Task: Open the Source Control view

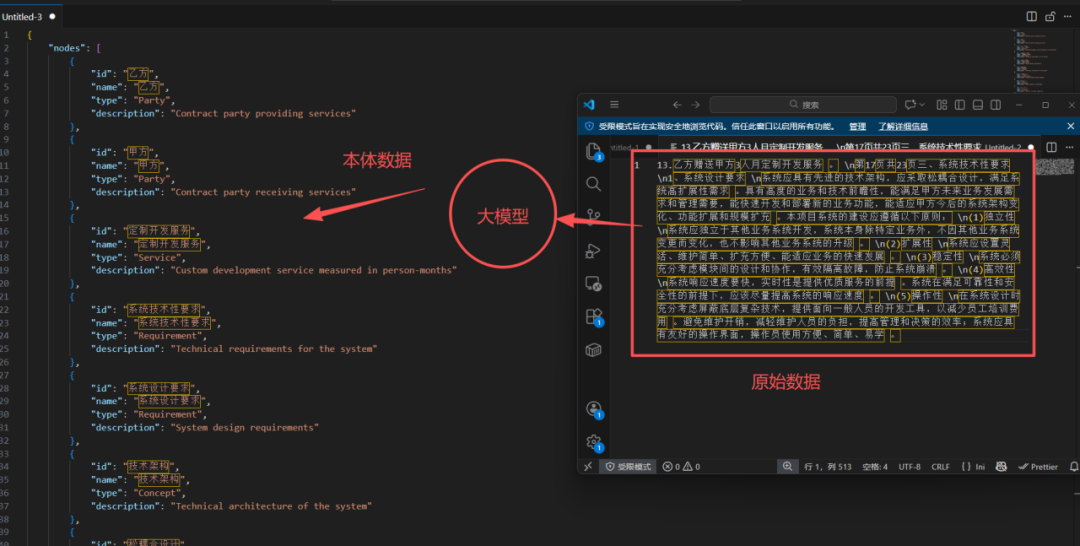Action: coord(593,215)
